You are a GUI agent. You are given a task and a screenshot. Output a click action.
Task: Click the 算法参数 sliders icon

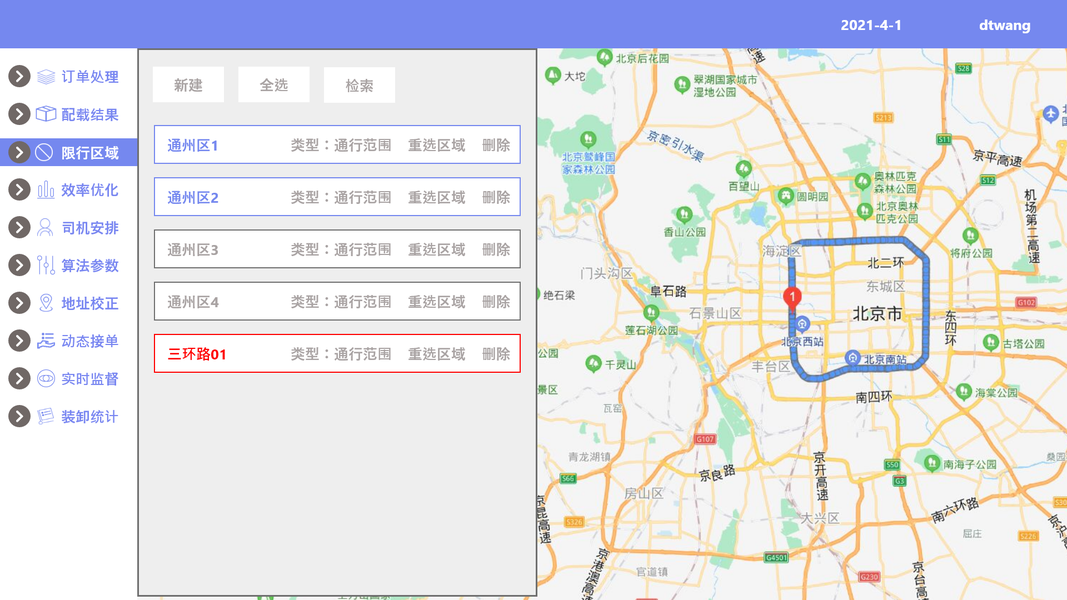[46, 265]
